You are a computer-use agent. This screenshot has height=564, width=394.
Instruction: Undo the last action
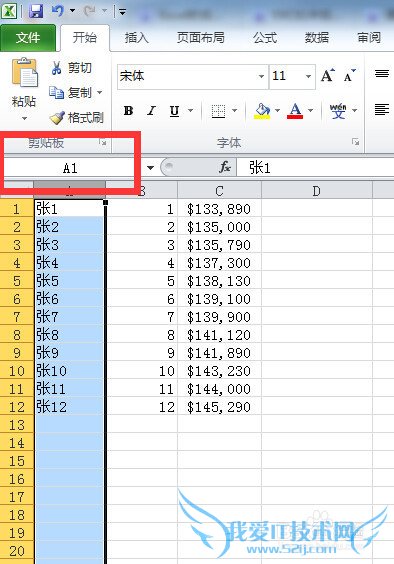coord(58,11)
